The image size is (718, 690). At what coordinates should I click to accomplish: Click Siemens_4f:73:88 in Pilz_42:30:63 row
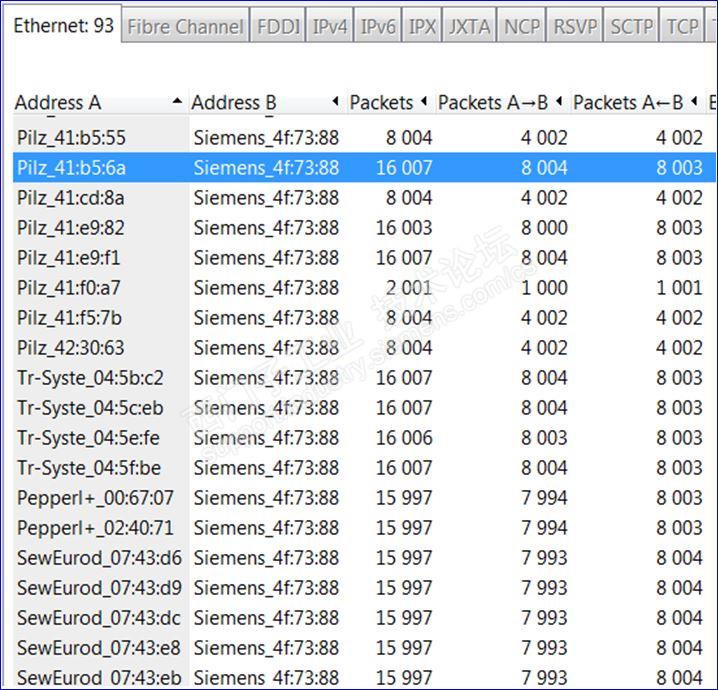pos(266,348)
